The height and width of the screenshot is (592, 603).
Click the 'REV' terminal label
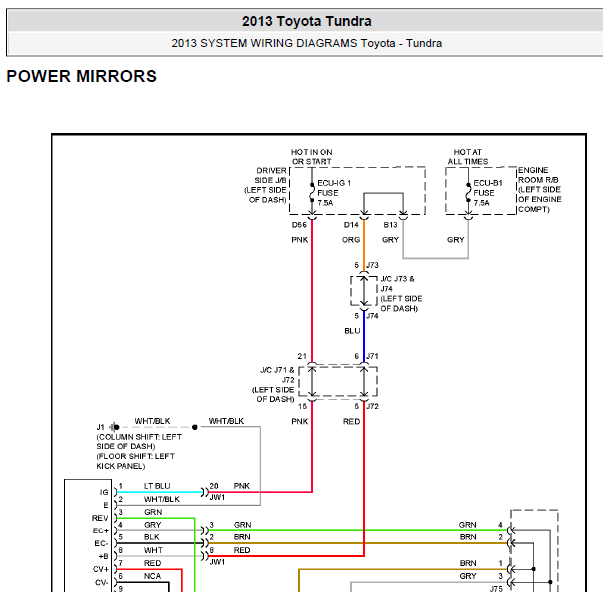tap(100, 518)
